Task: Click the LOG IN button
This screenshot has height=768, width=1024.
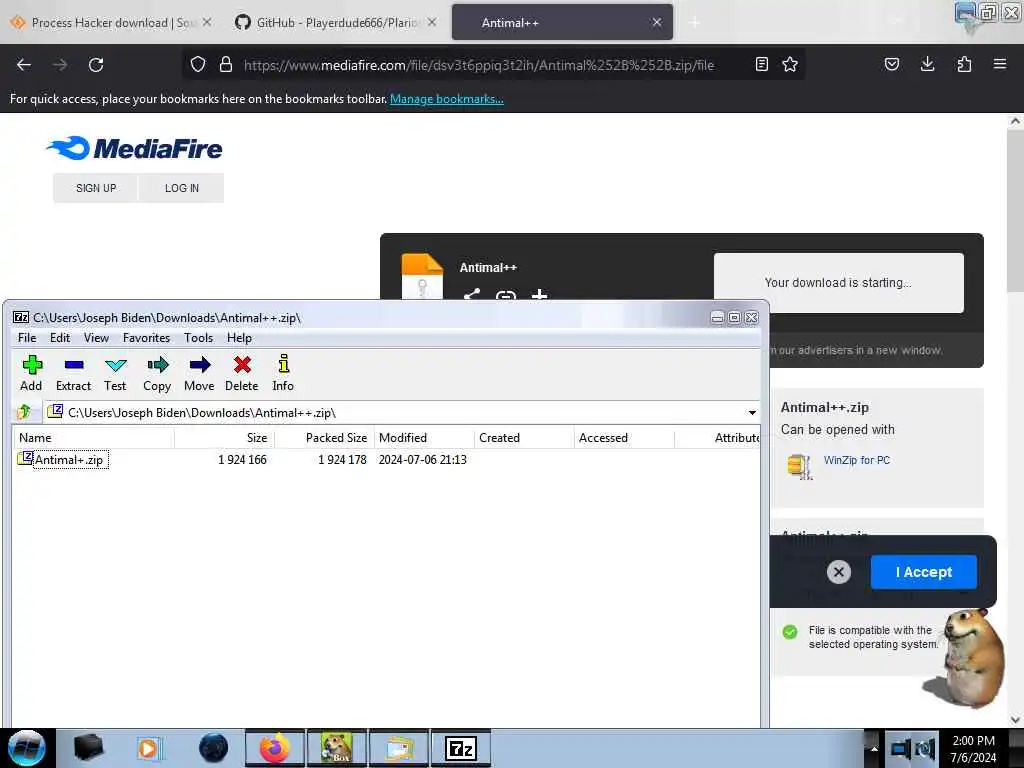Action: tap(182, 188)
